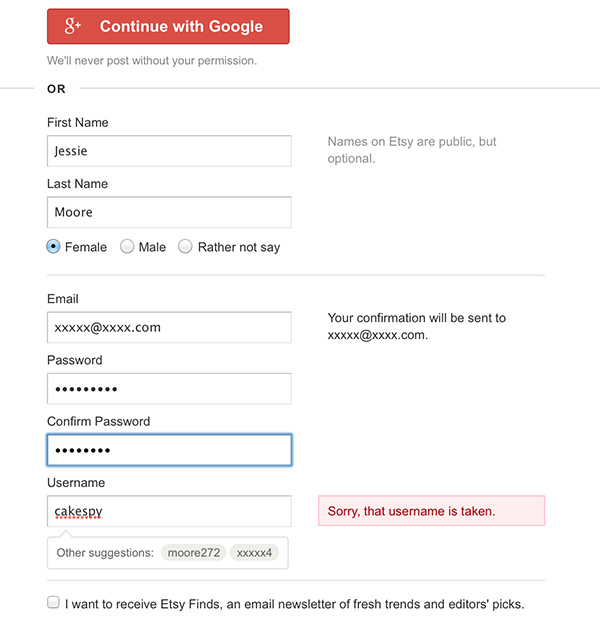Select the Male radio button
The image size is (600, 620).
[127, 247]
